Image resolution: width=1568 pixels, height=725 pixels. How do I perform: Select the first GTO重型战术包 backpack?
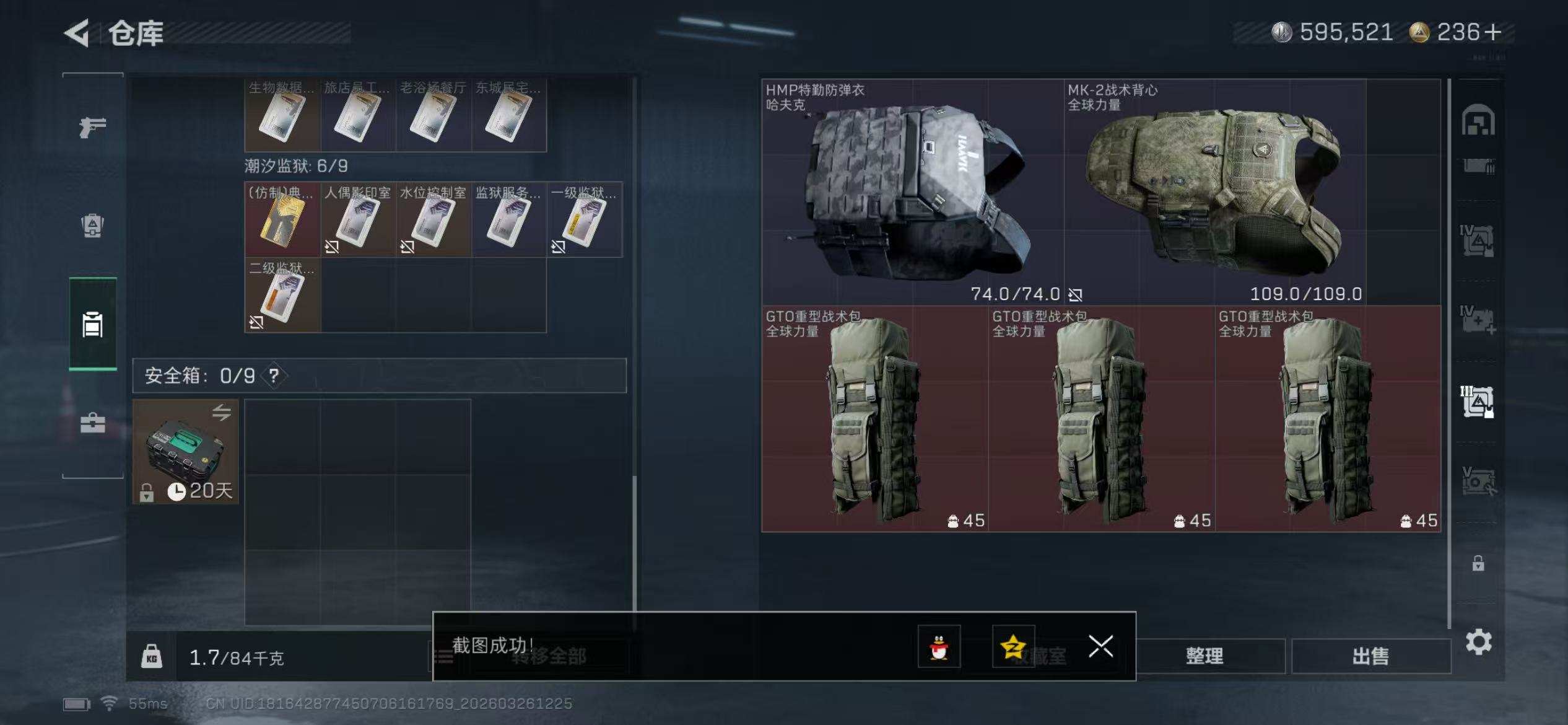(x=874, y=418)
